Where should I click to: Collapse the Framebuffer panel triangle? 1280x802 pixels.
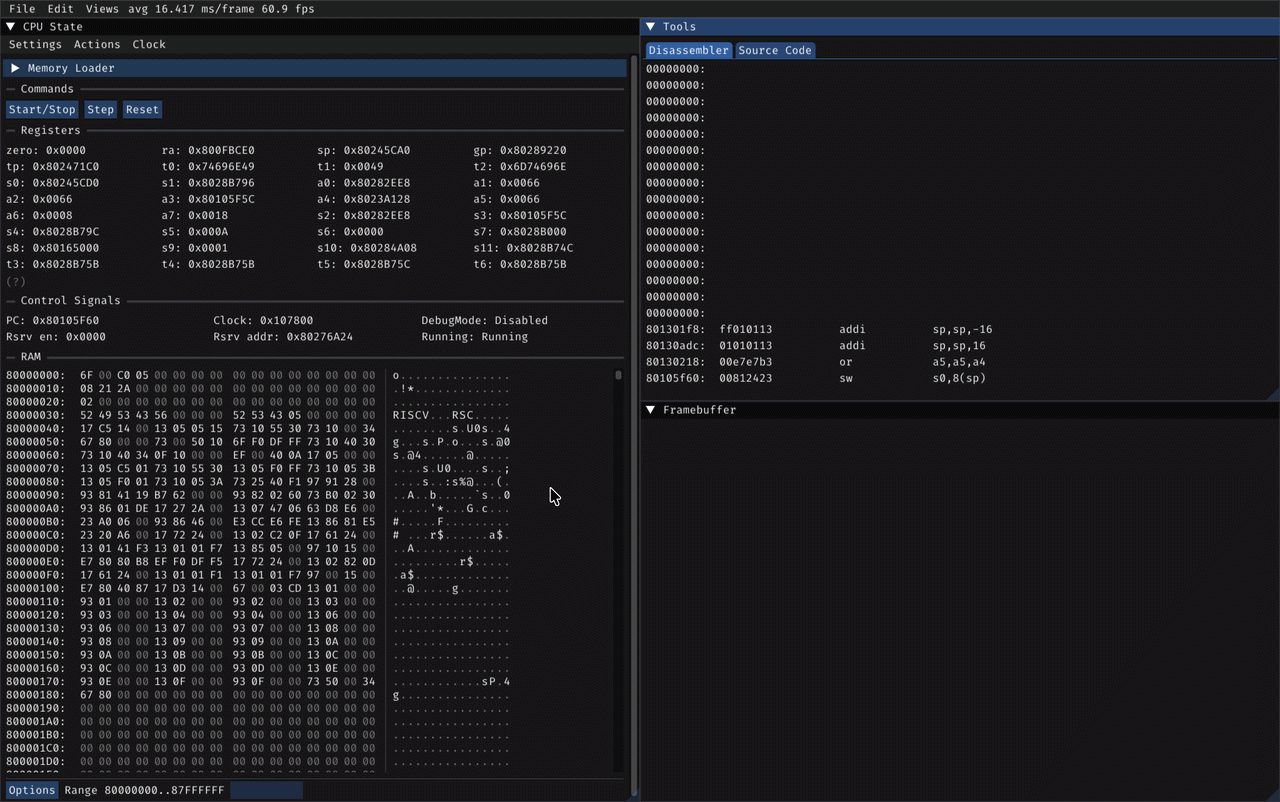coord(650,410)
